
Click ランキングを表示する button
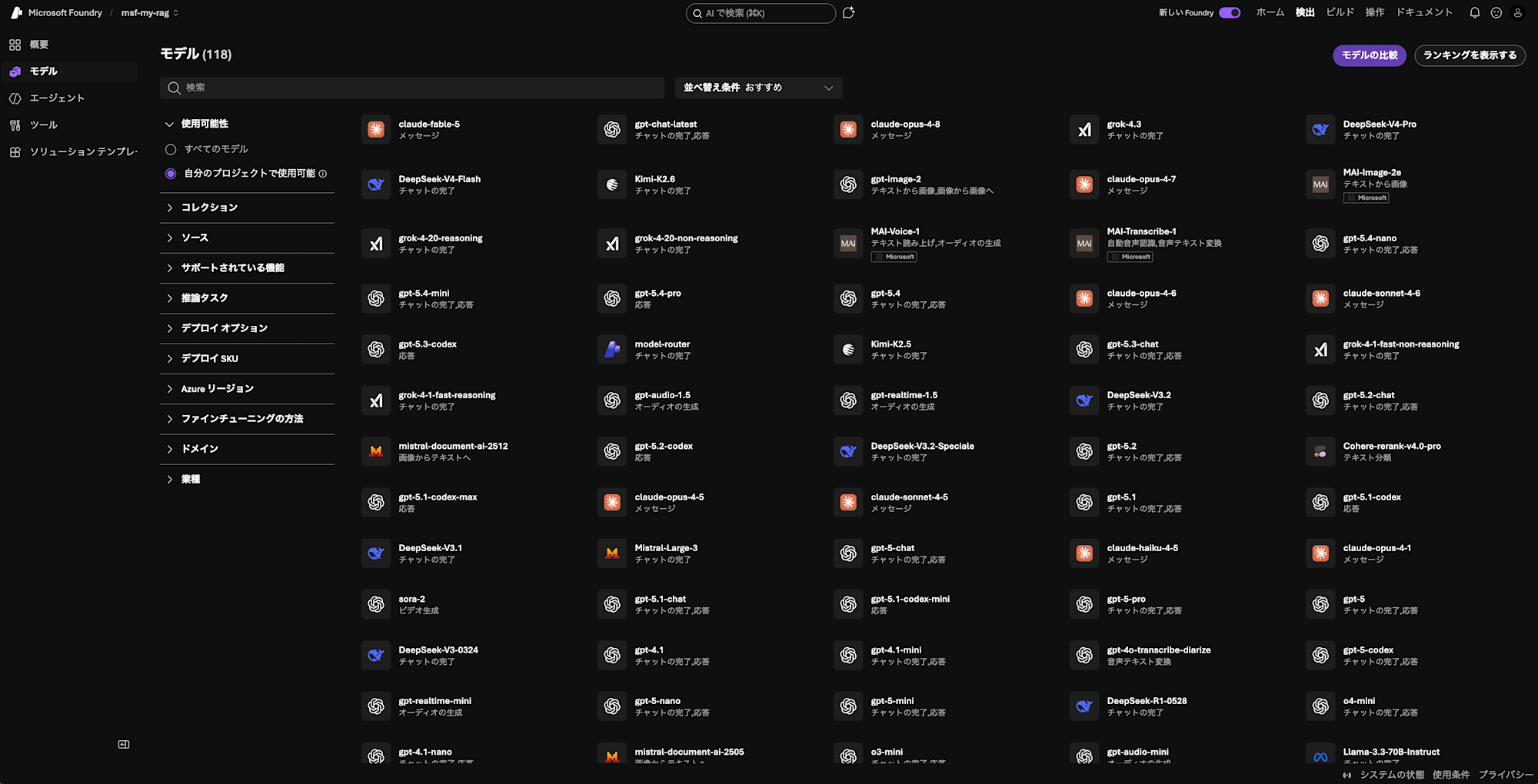point(1470,55)
